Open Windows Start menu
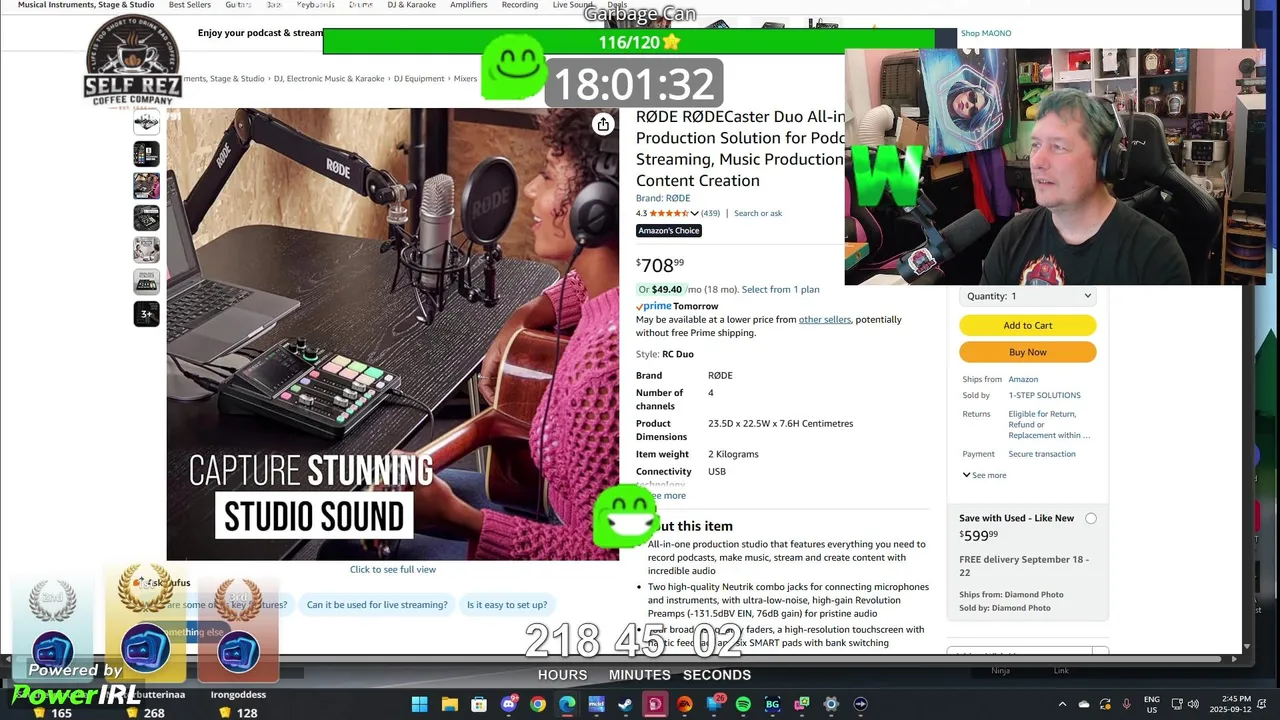Screen dimensions: 1280x720 point(419,704)
